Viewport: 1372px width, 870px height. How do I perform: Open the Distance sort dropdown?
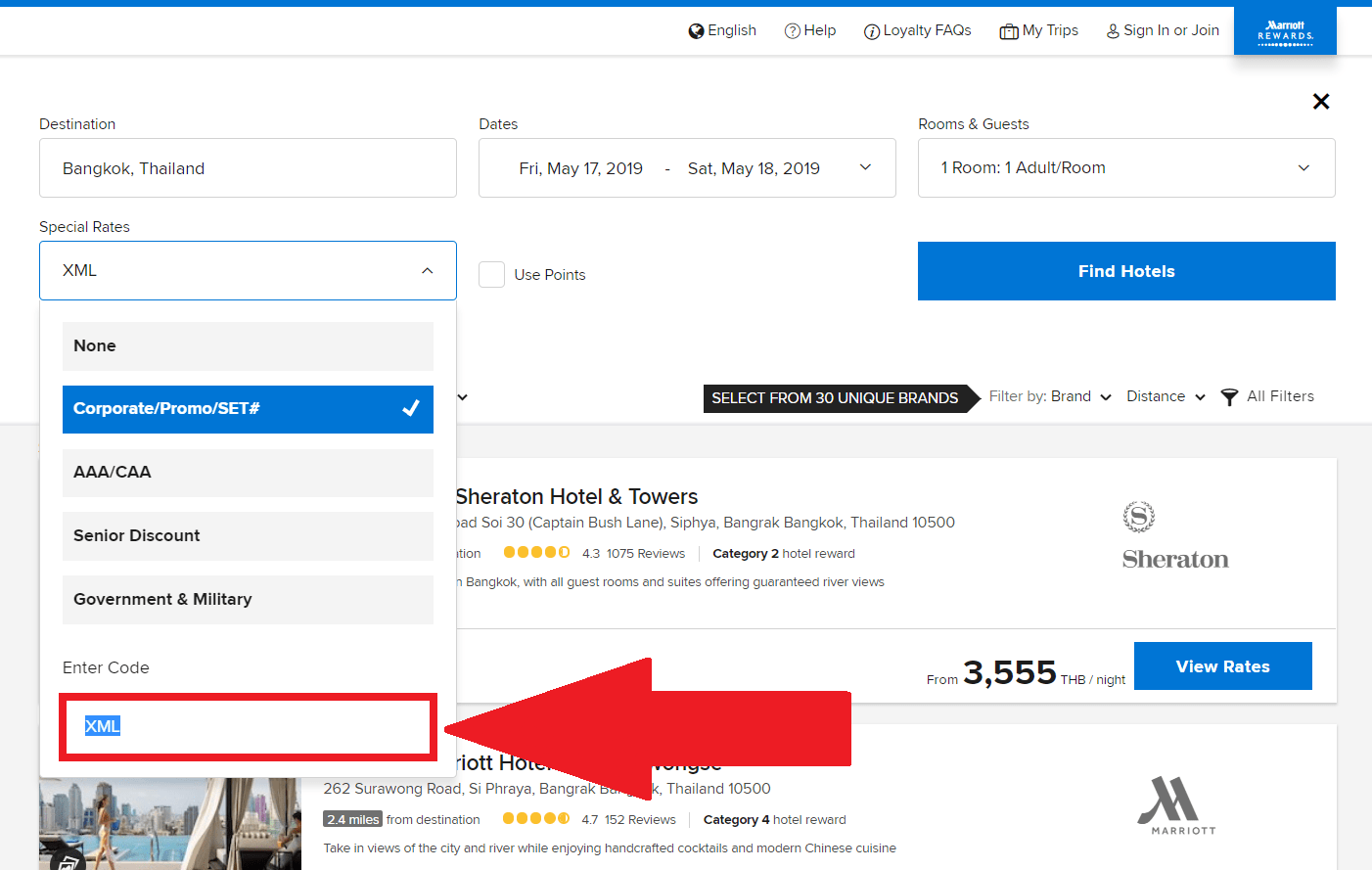click(x=1166, y=396)
